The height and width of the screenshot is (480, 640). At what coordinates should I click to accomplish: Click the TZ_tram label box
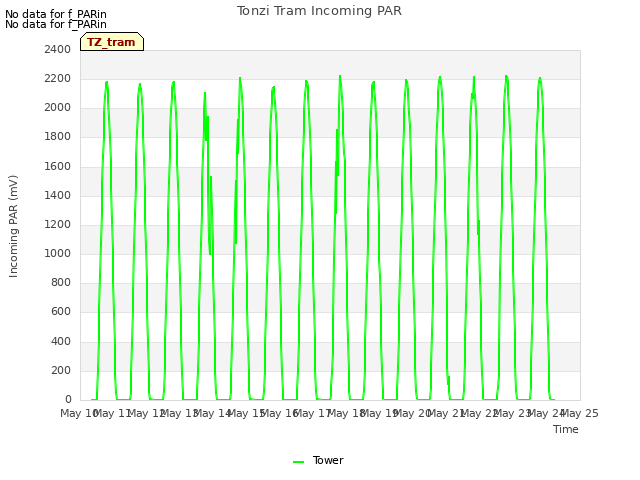[112, 42]
